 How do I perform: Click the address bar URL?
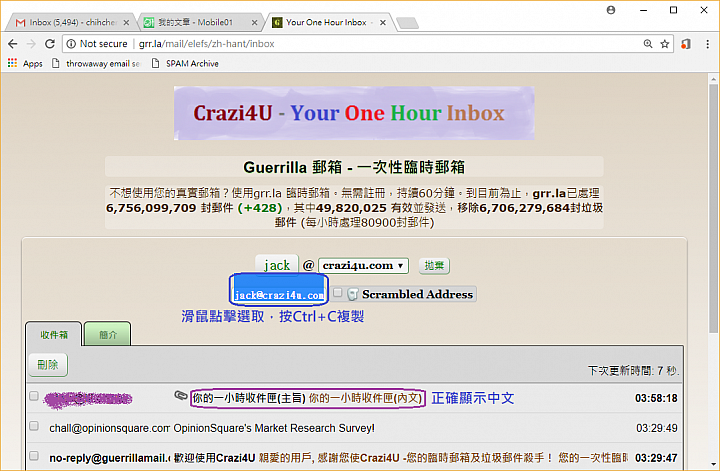click(x=207, y=44)
